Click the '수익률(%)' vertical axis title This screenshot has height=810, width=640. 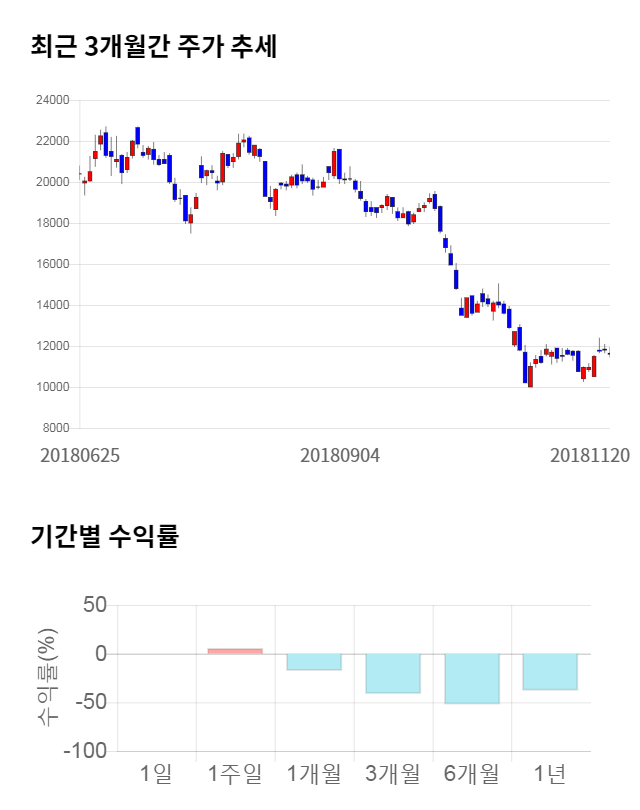coord(47,677)
